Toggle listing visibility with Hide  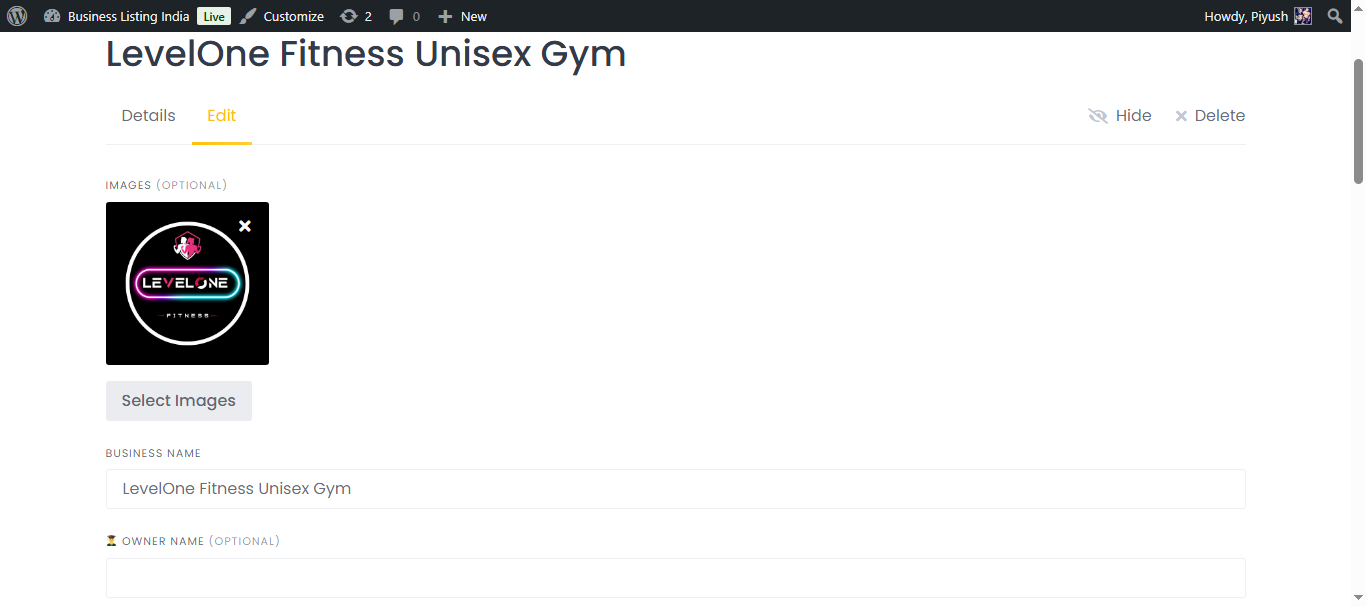point(1120,116)
